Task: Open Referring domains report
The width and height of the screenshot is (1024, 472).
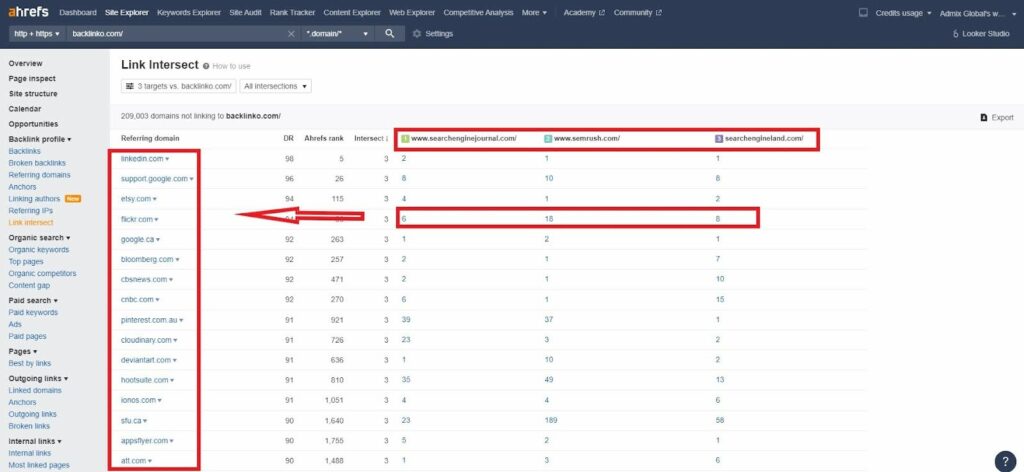Action: [x=39, y=175]
